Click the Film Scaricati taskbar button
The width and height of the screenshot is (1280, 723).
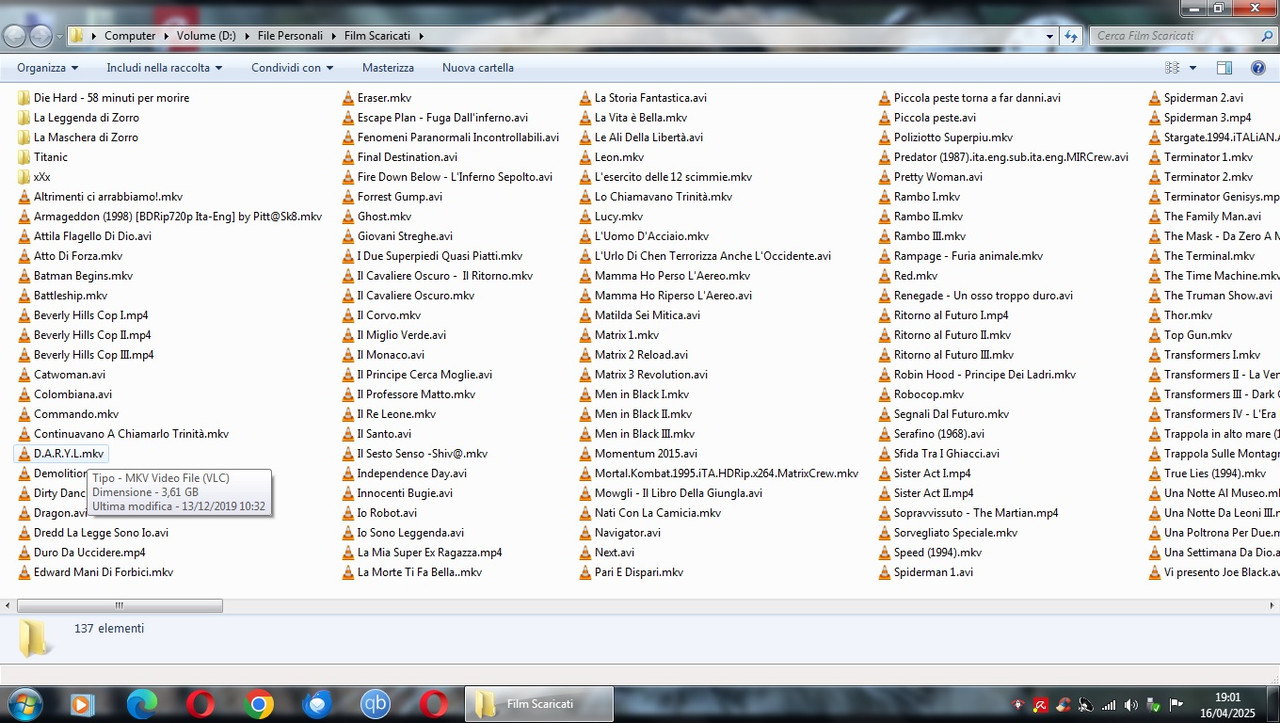click(x=540, y=704)
